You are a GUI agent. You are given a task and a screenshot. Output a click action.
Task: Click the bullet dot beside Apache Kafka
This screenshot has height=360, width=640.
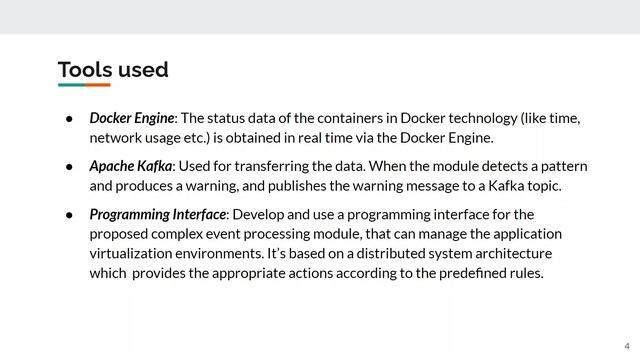[69, 167]
